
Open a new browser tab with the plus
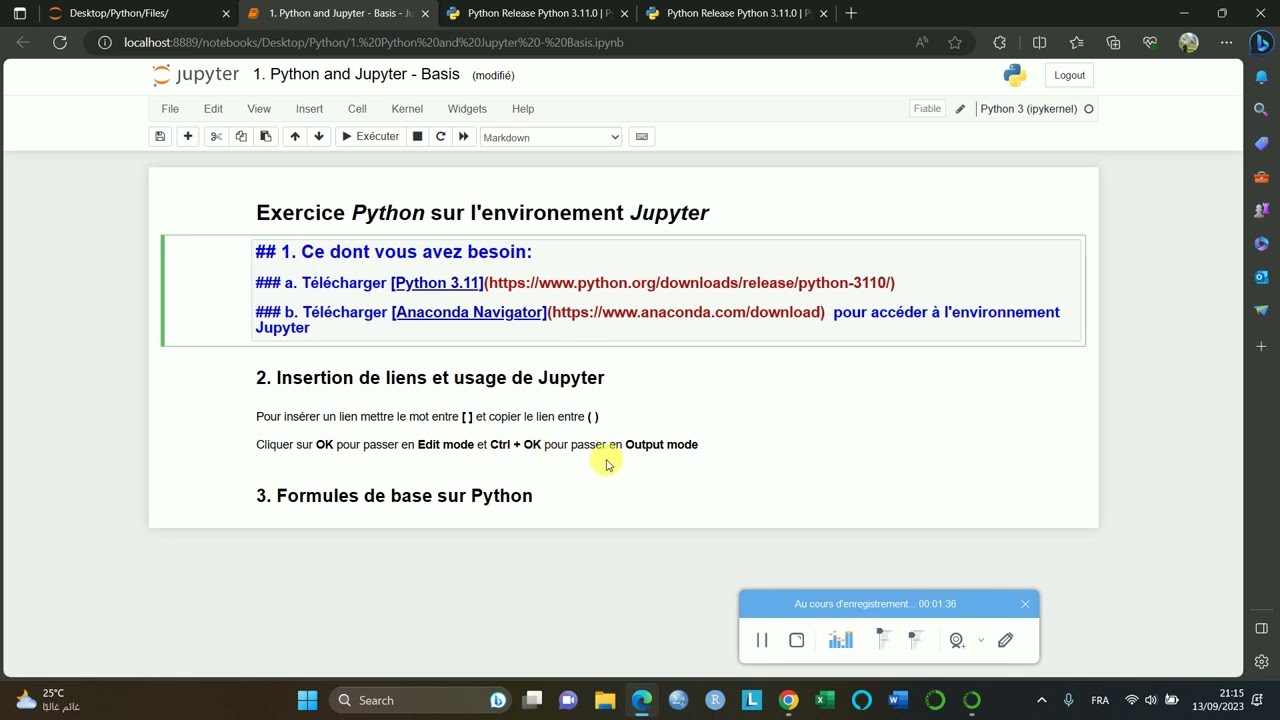(851, 13)
